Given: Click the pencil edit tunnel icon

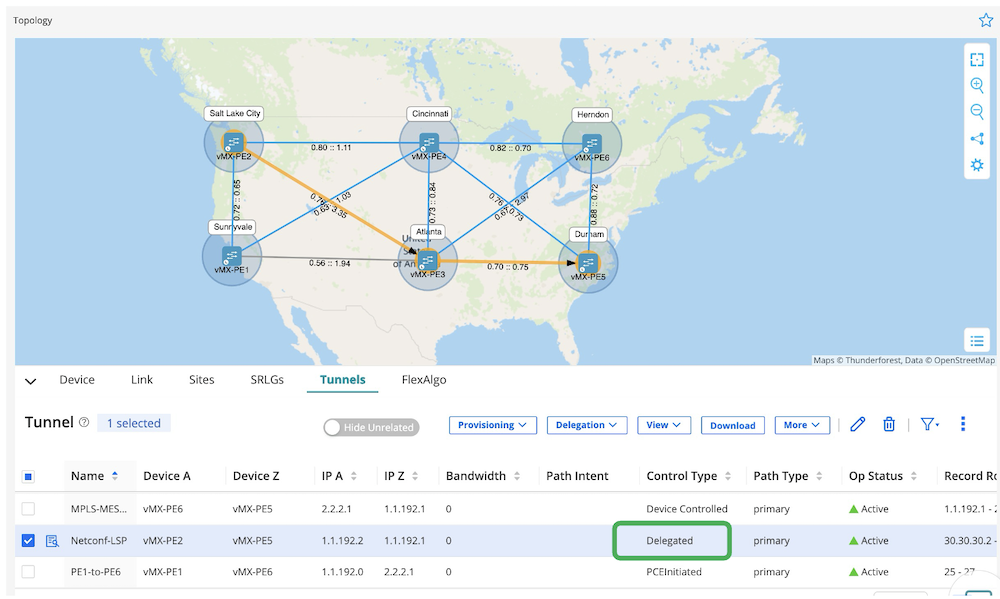Looking at the screenshot, I should point(857,425).
